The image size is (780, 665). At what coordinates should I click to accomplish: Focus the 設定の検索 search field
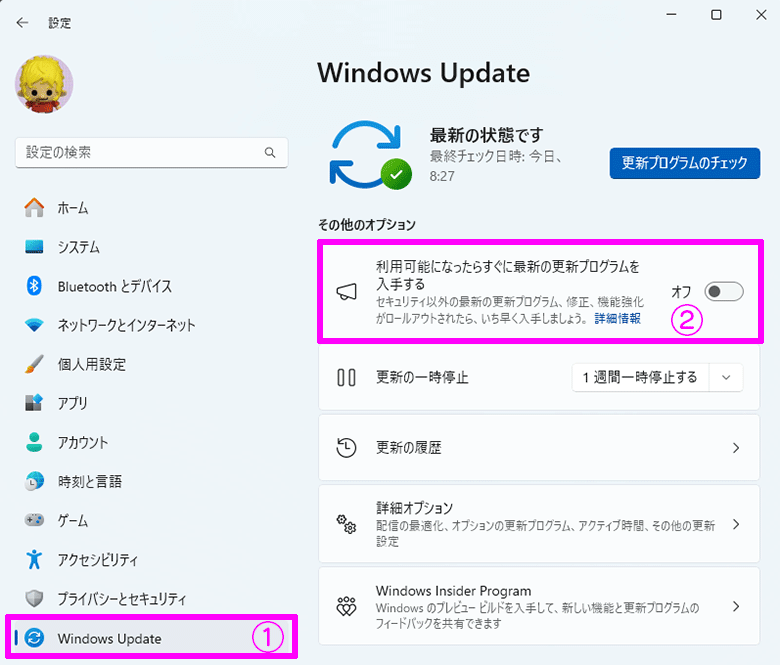pyautogui.click(x=152, y=152)
